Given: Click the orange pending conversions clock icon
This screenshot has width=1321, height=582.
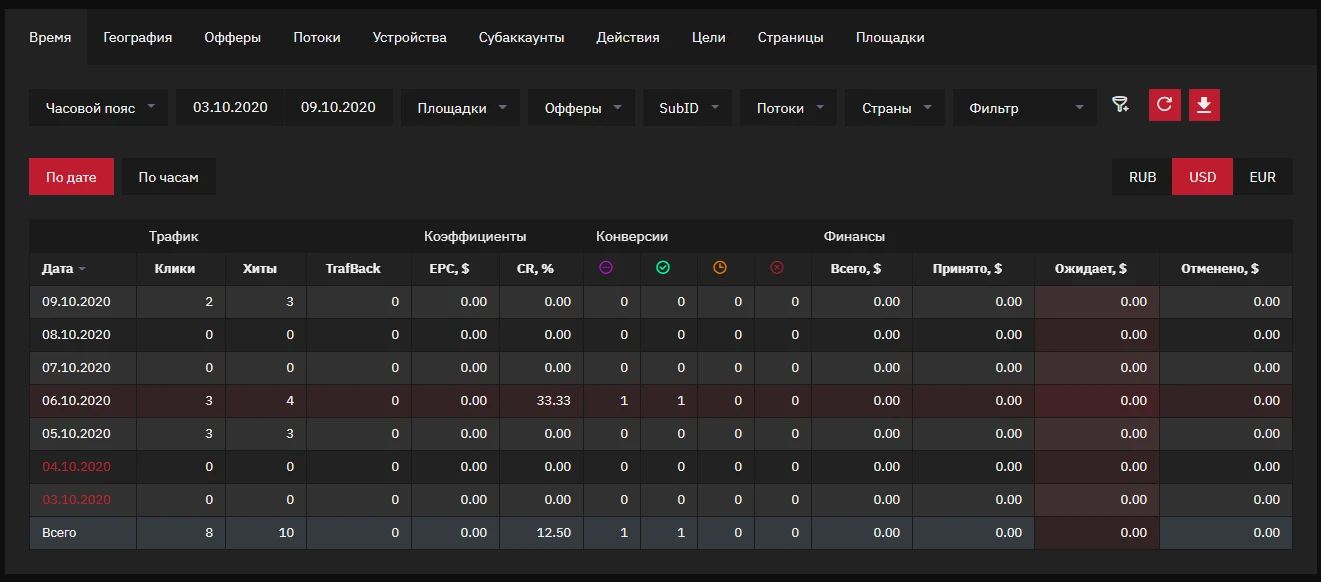Looking at the screenshot, I should (x=719, y=268).
